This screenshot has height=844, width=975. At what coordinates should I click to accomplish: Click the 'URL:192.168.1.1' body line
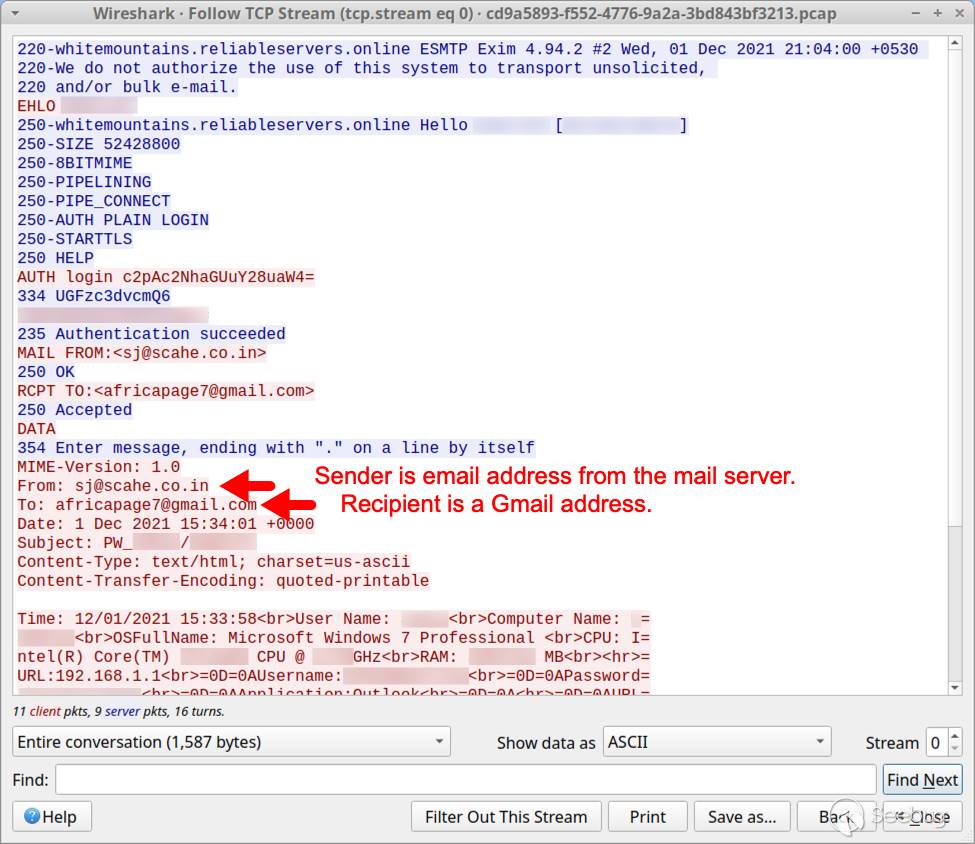pos(333,675)
